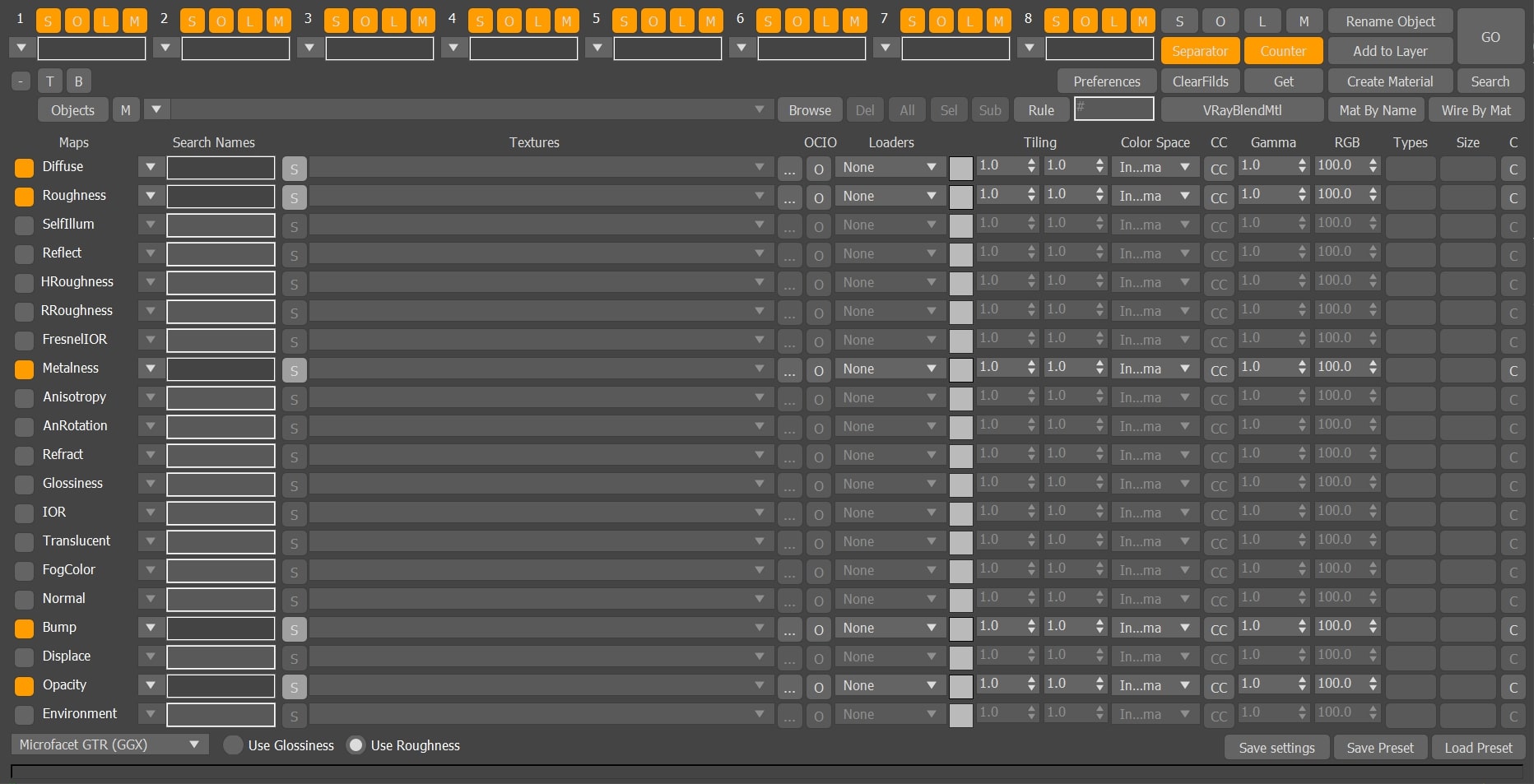This screenshot has width=1534, height=784.
Task: Click the CC button in the Metalness row
Action: click(1218, 370)
